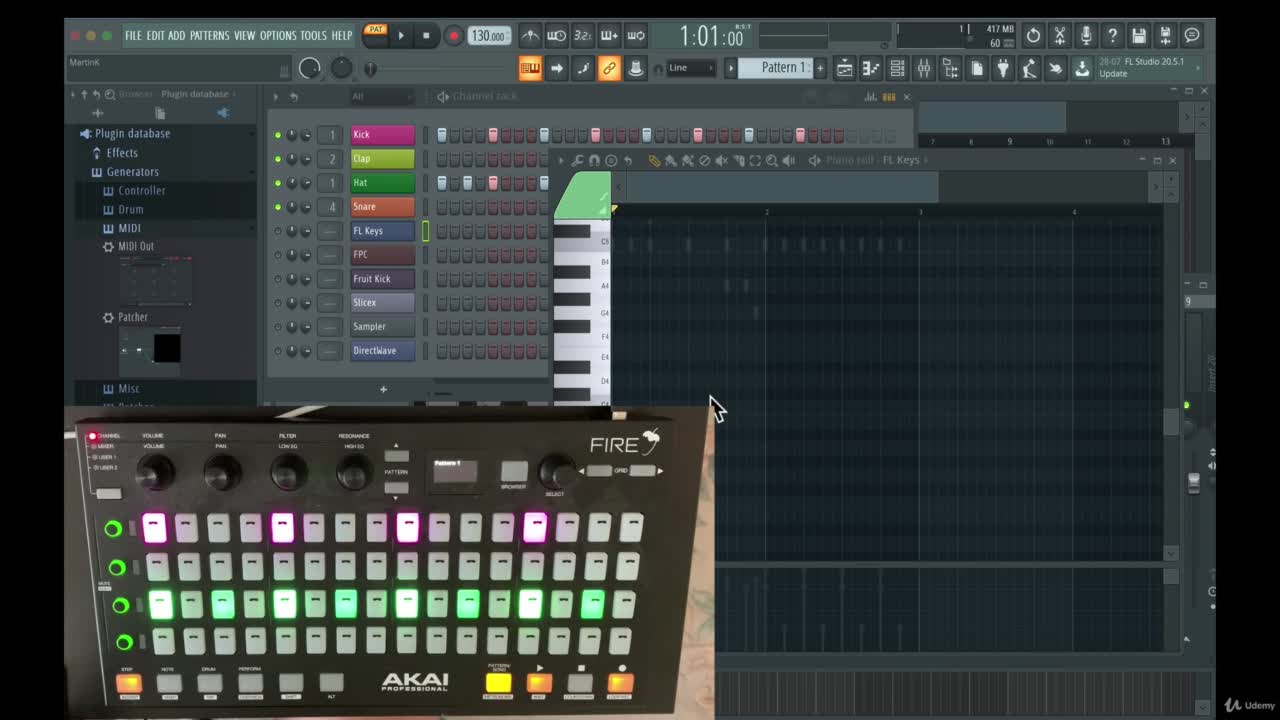This screenshot has width=1280, height=720.
Task: Select the Paint brush tool in piano roll
Action: point(670,160)
